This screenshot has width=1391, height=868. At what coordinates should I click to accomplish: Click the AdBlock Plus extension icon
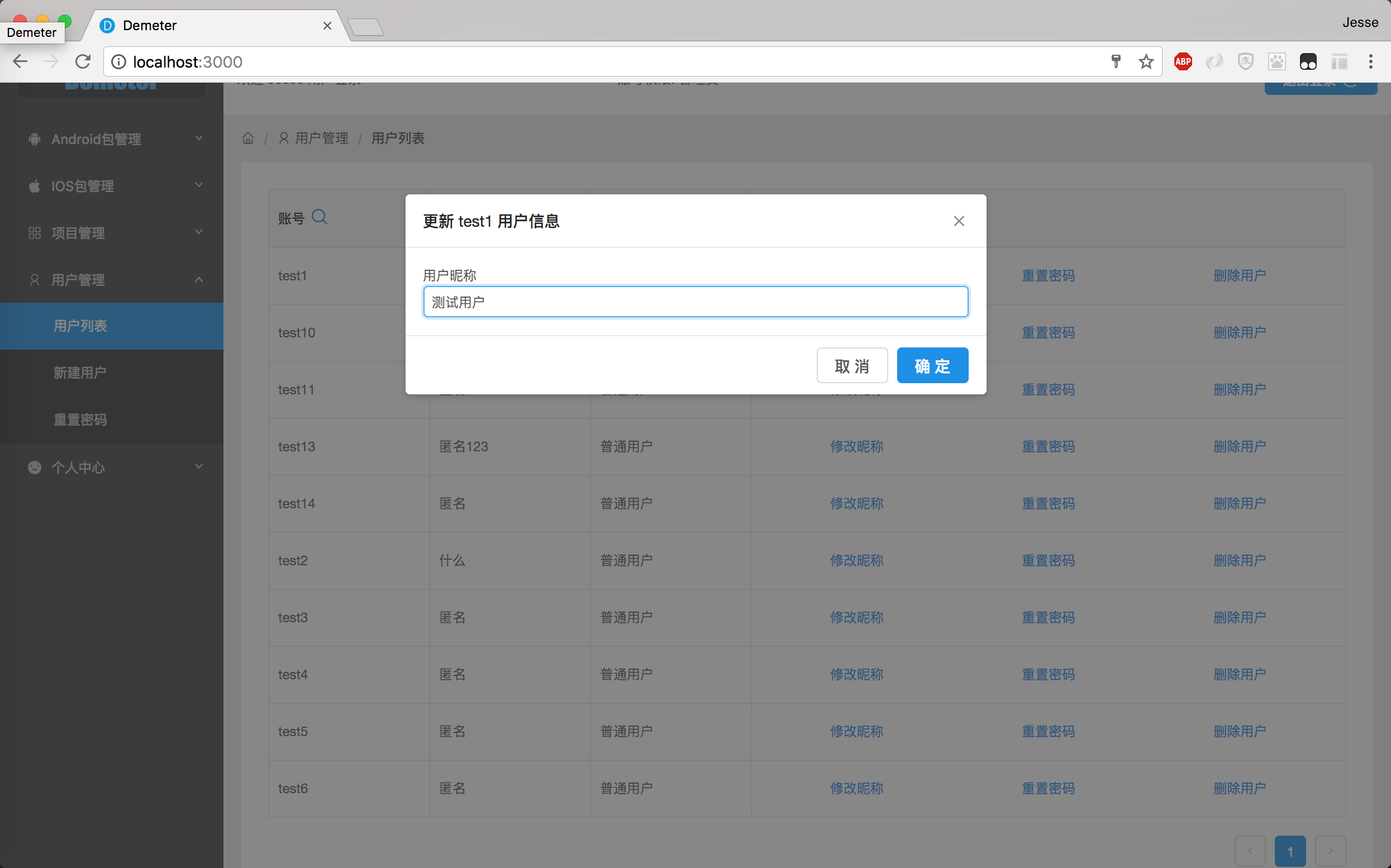point(1183,61)
